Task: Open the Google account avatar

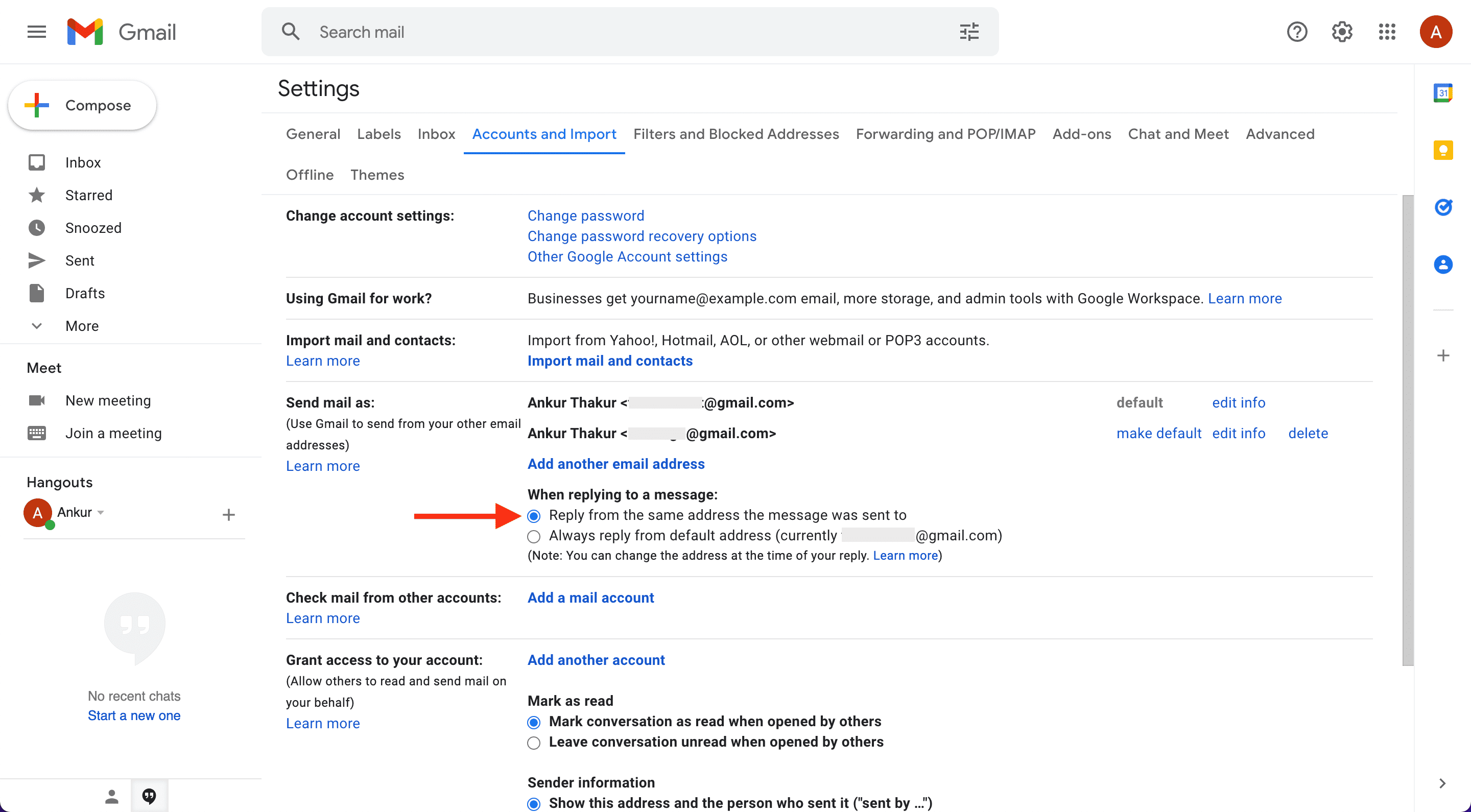Action: click(1436, 32)
